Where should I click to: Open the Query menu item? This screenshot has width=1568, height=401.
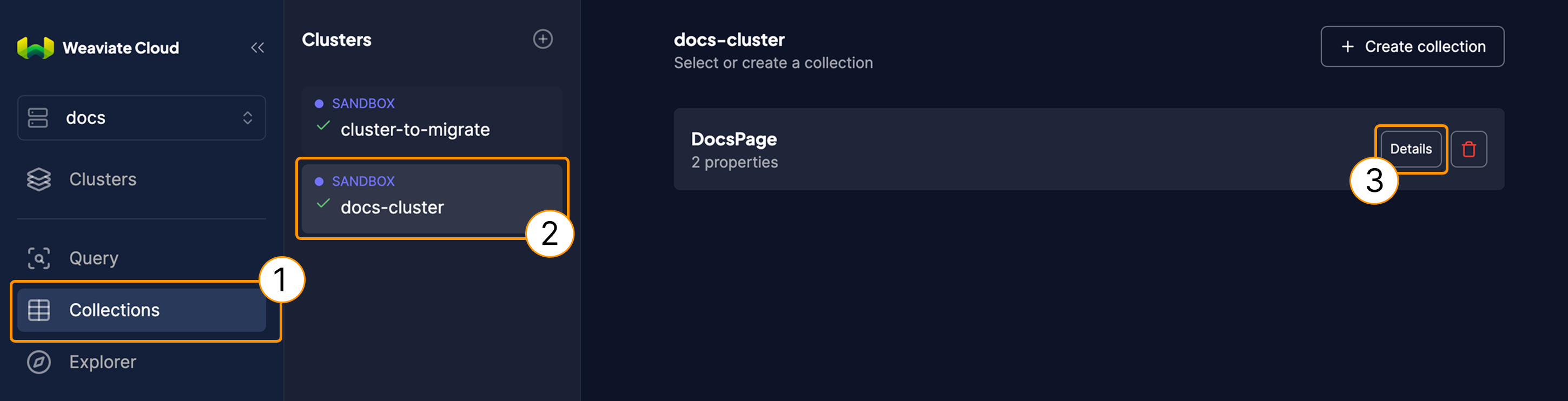pos(141,258)
